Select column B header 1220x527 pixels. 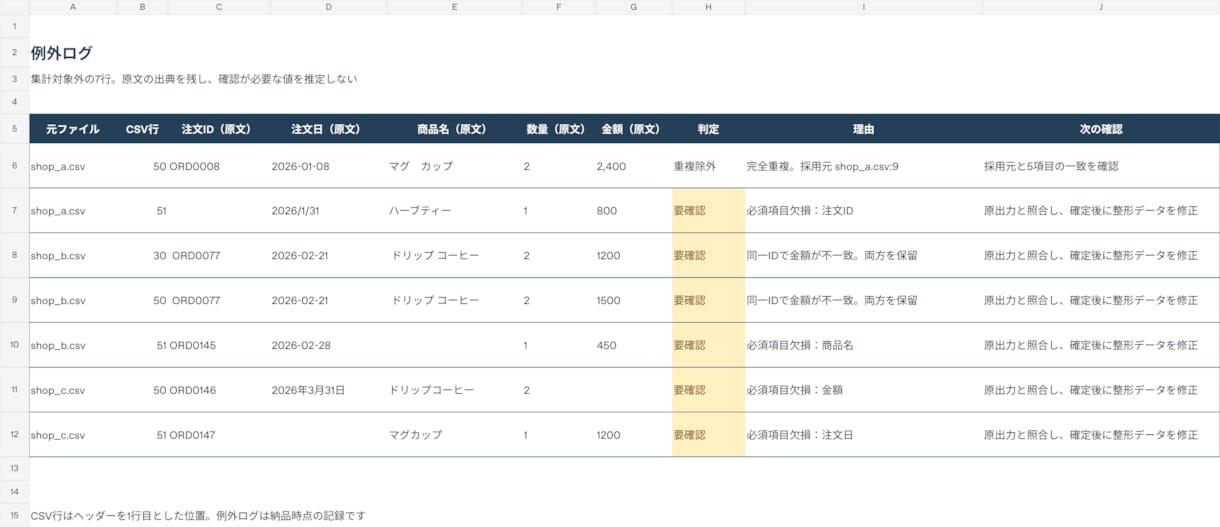pyautogui.click(x=142, y=7)
